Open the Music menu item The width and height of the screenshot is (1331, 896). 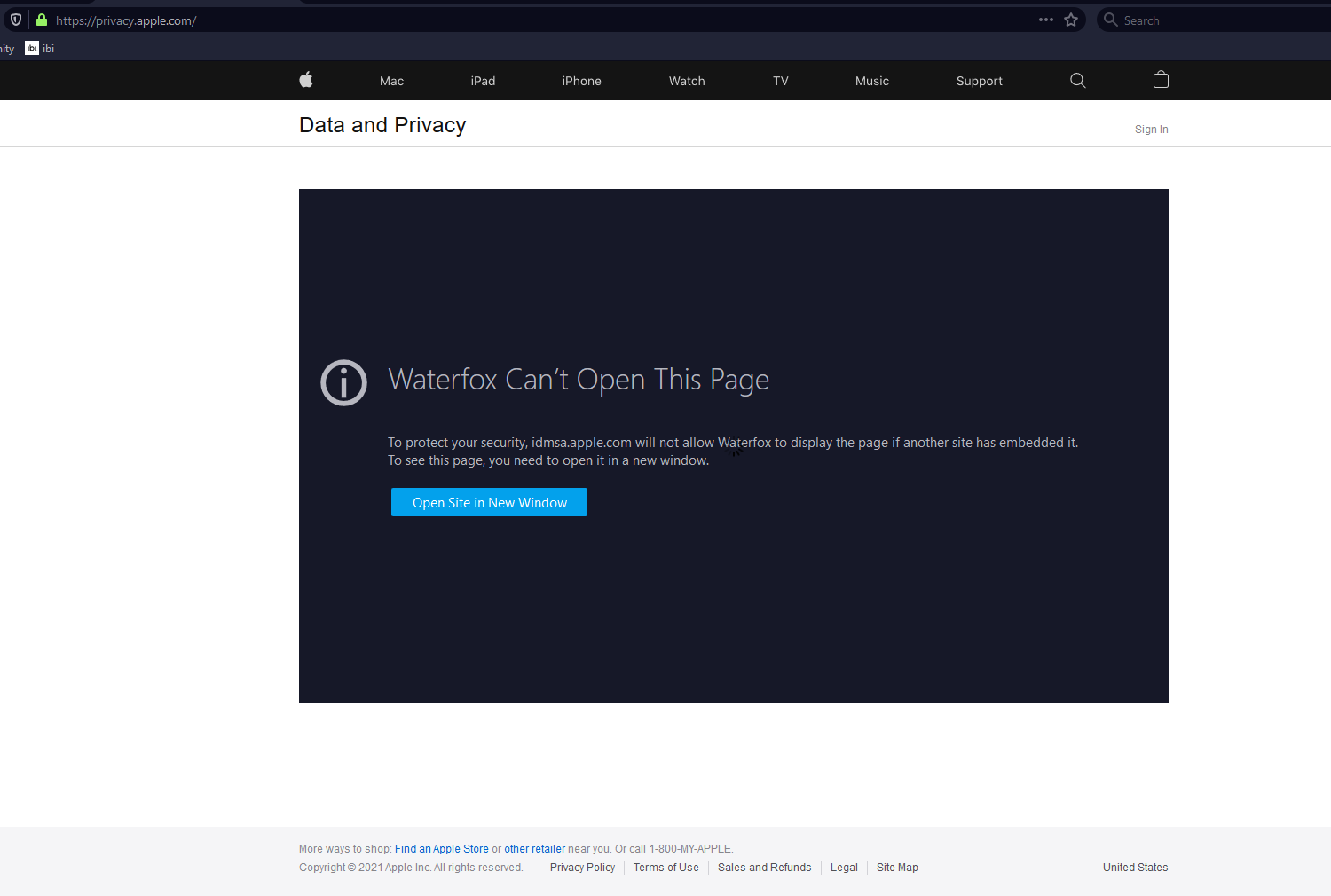(x=872, y=81)
